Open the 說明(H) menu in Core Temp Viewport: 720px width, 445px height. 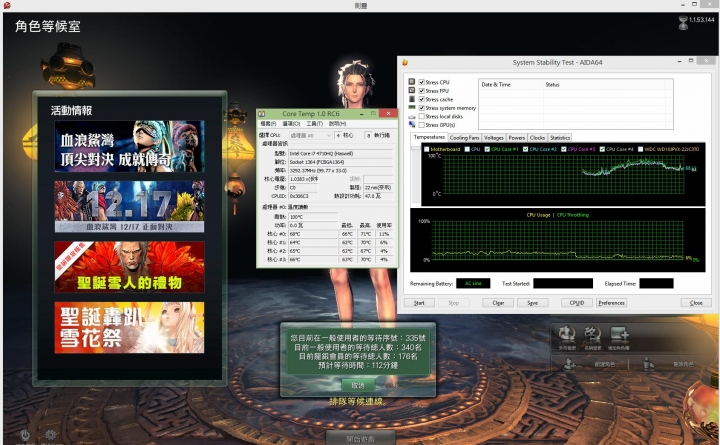pyautogui.click(x=338, y=124)
